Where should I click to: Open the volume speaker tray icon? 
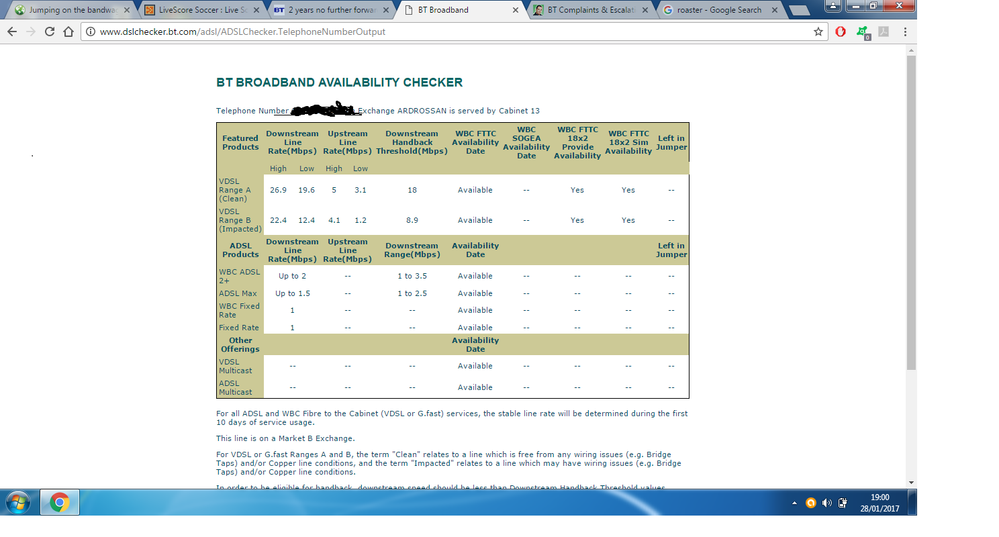[826, 503]
